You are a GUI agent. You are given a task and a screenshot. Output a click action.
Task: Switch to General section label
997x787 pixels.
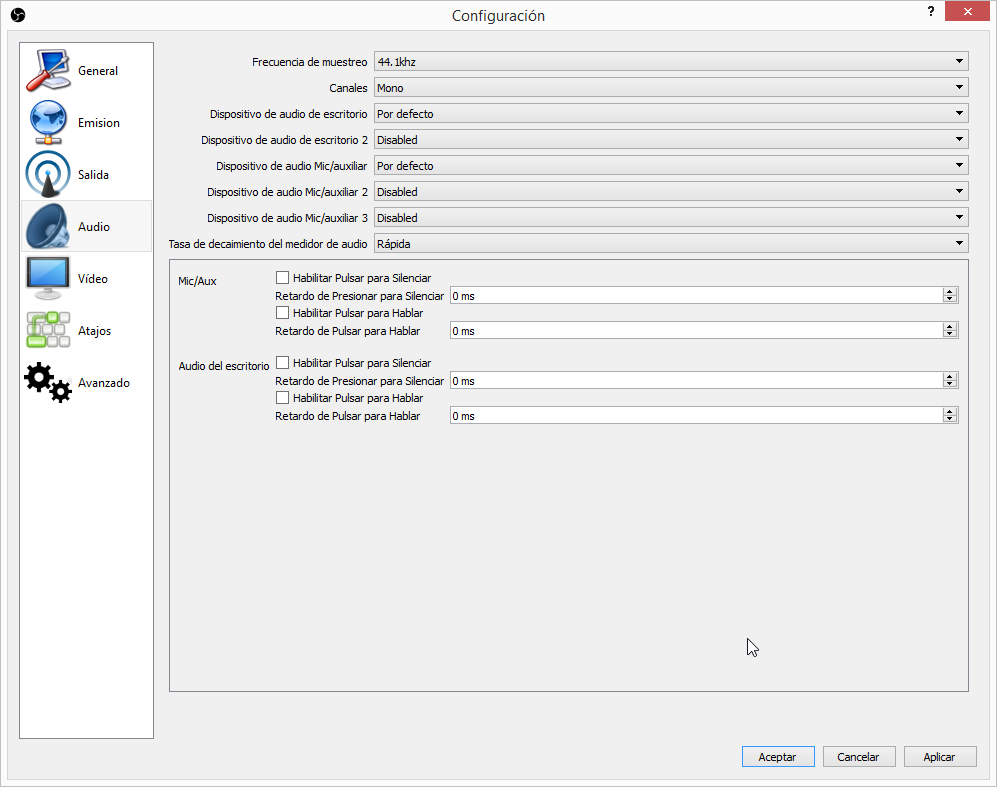98,71
